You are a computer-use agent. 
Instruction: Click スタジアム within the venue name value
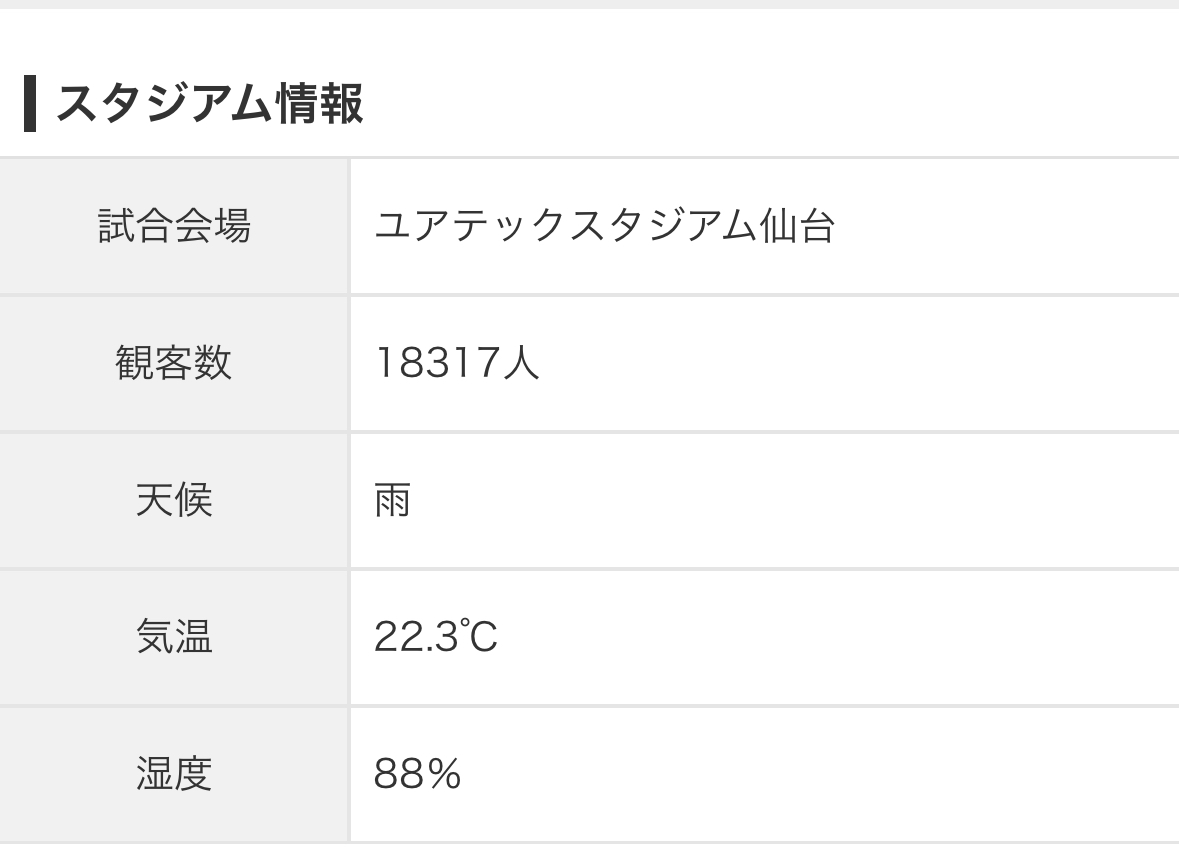tap(652, 226)
